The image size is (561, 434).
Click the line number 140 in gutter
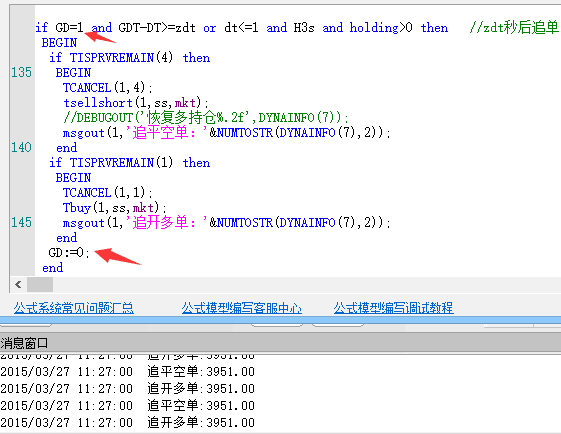click(x=21, y=147)
